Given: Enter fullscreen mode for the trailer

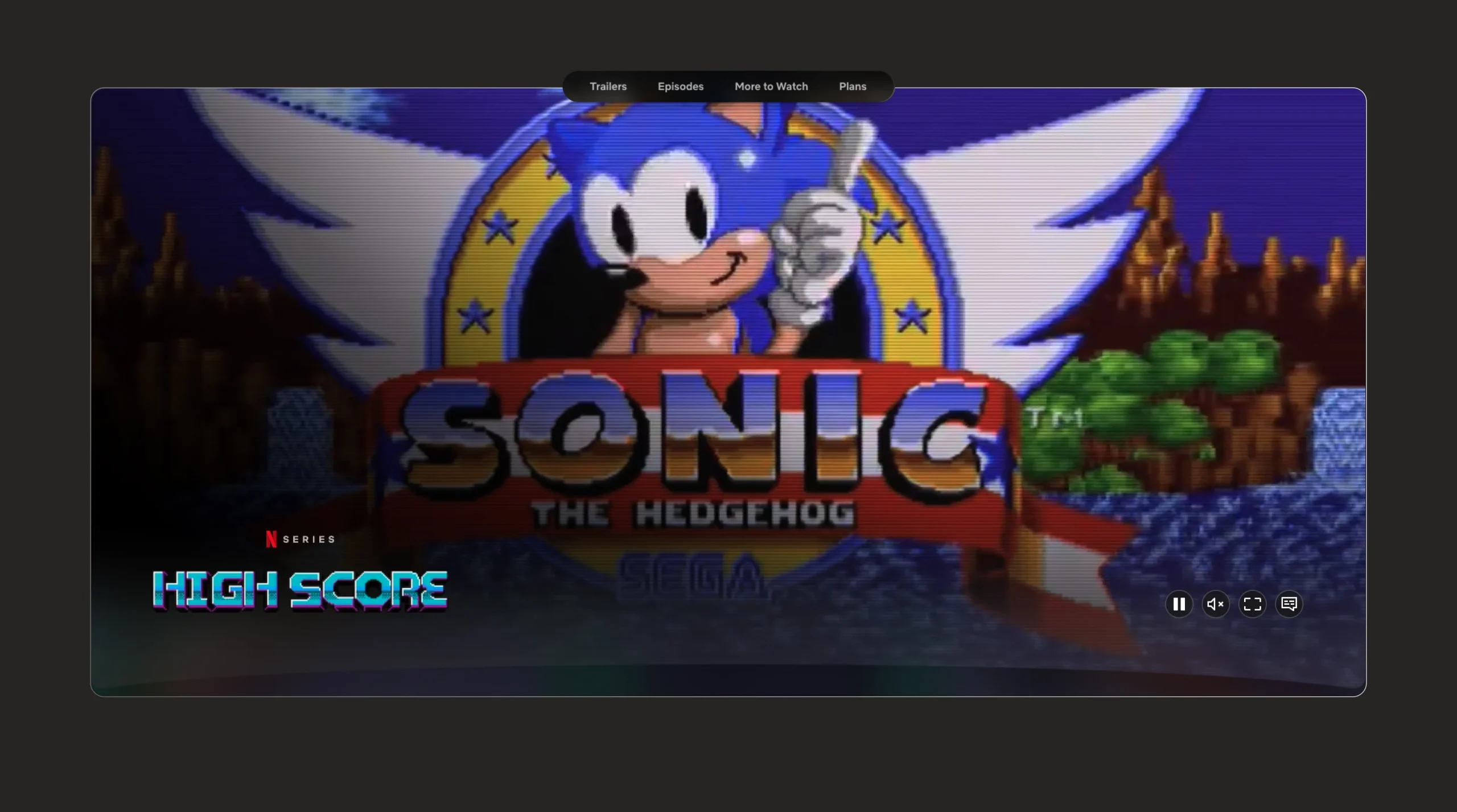Looking at the screenshot, I should [x=1252, y=604].
